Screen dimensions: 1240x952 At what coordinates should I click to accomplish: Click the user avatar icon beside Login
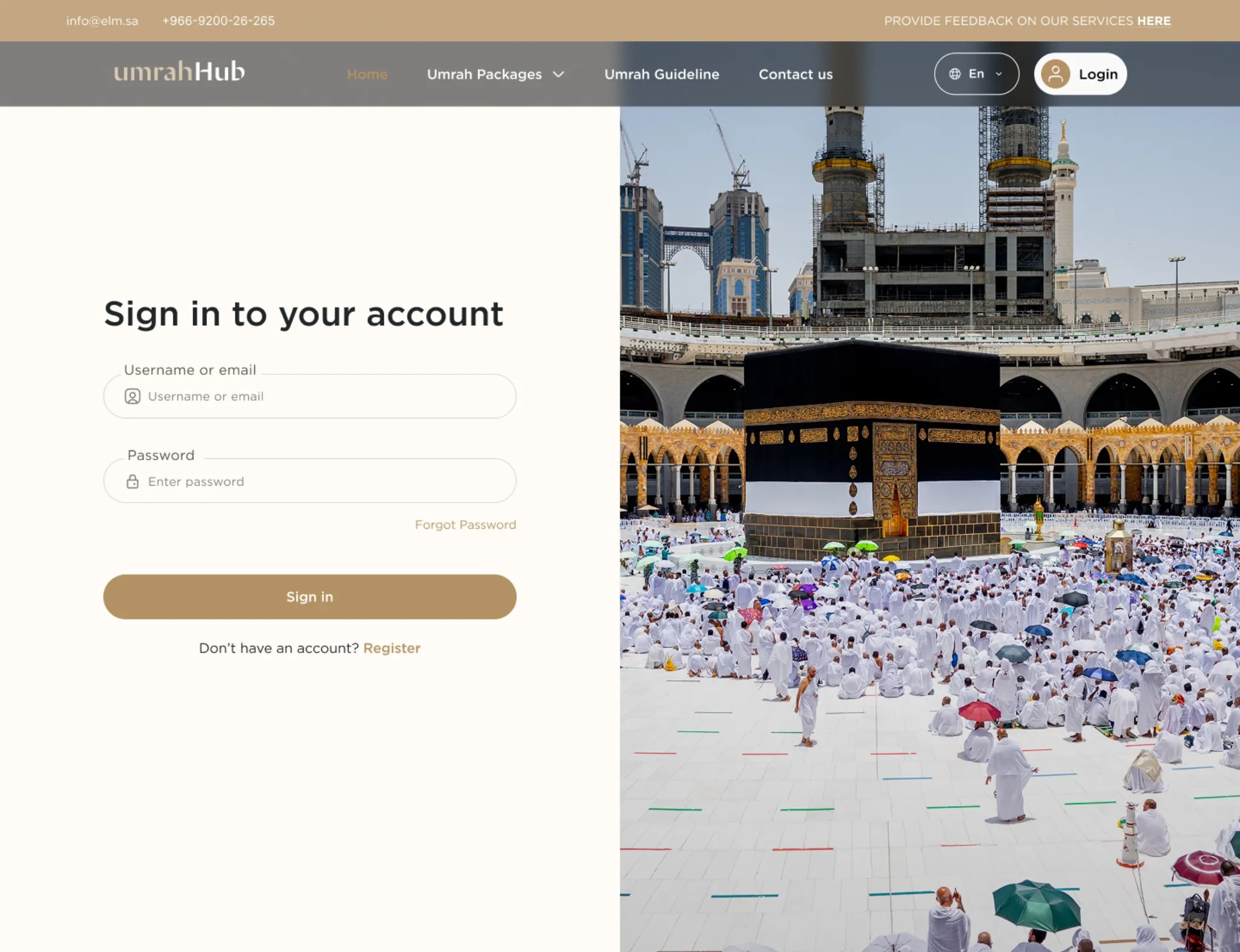(x=1055, y=74)
